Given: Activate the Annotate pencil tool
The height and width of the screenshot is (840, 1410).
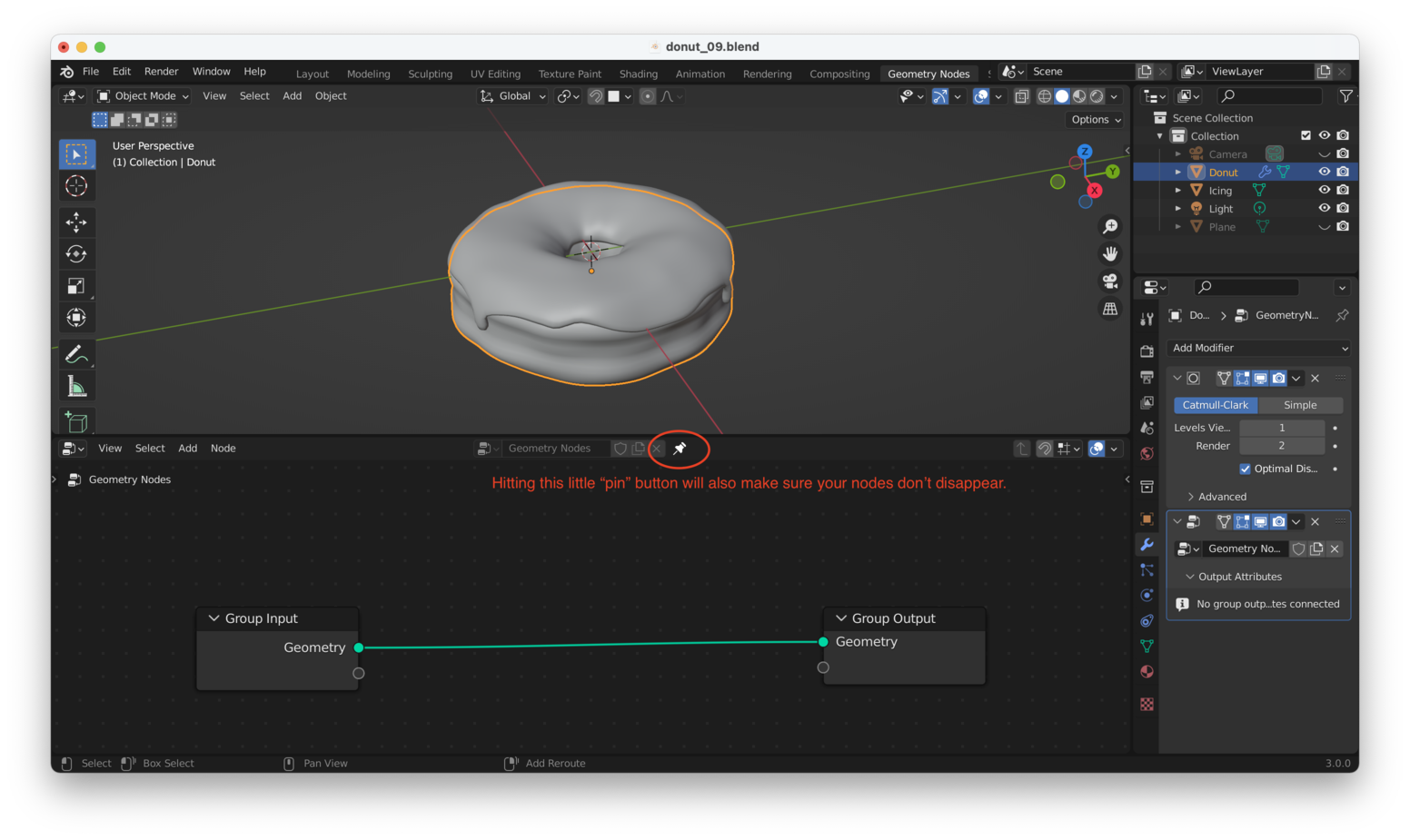Looking at the screenshot, I should click(76, 354).
